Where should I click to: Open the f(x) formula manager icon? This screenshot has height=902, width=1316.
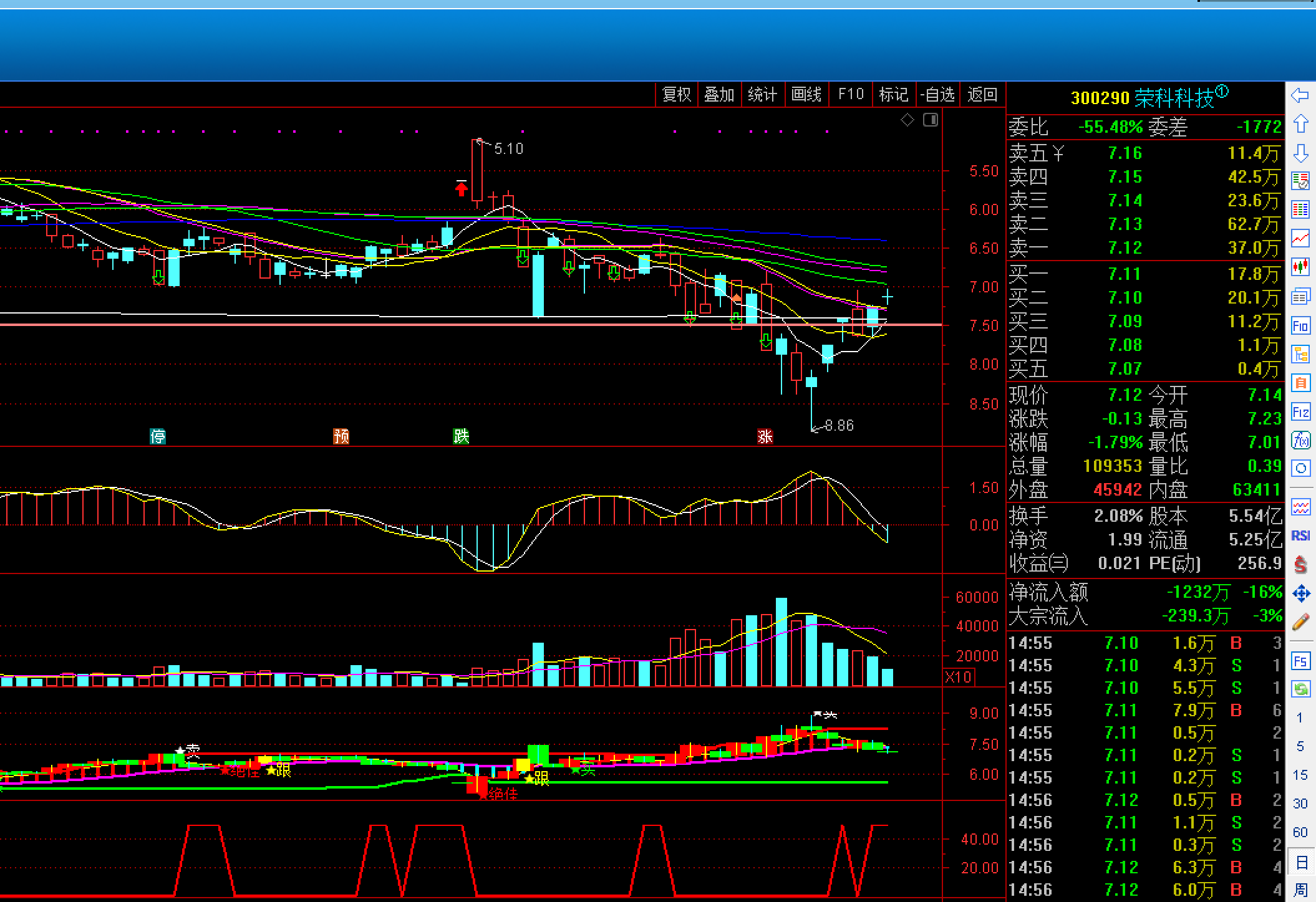pos(1300,440)
